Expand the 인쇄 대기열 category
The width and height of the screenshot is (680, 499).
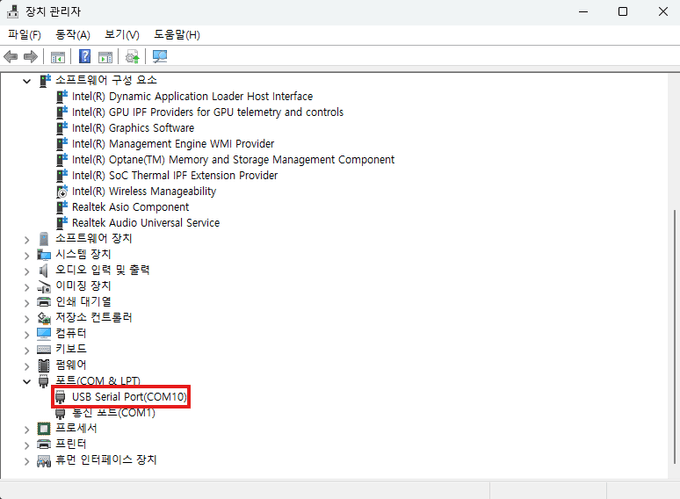(x=27, y=303)
